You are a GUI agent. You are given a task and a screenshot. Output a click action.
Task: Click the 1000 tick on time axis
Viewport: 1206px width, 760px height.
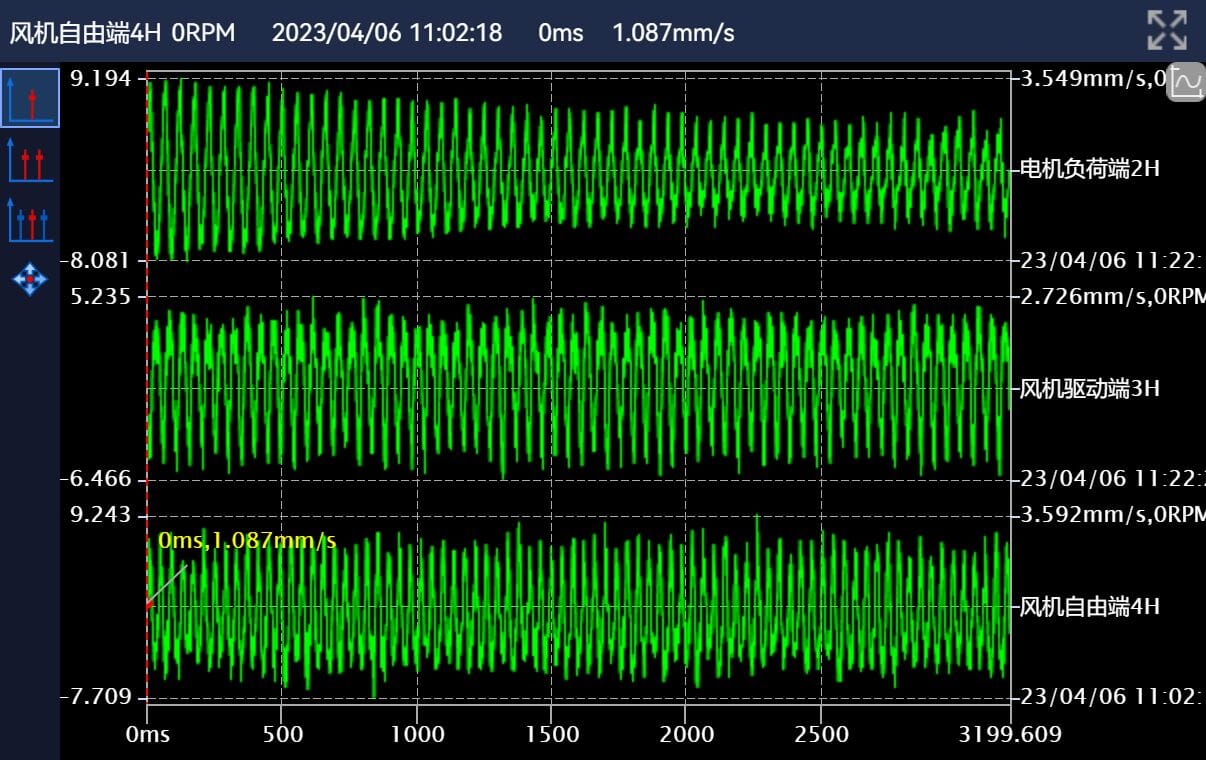(417, 735)
